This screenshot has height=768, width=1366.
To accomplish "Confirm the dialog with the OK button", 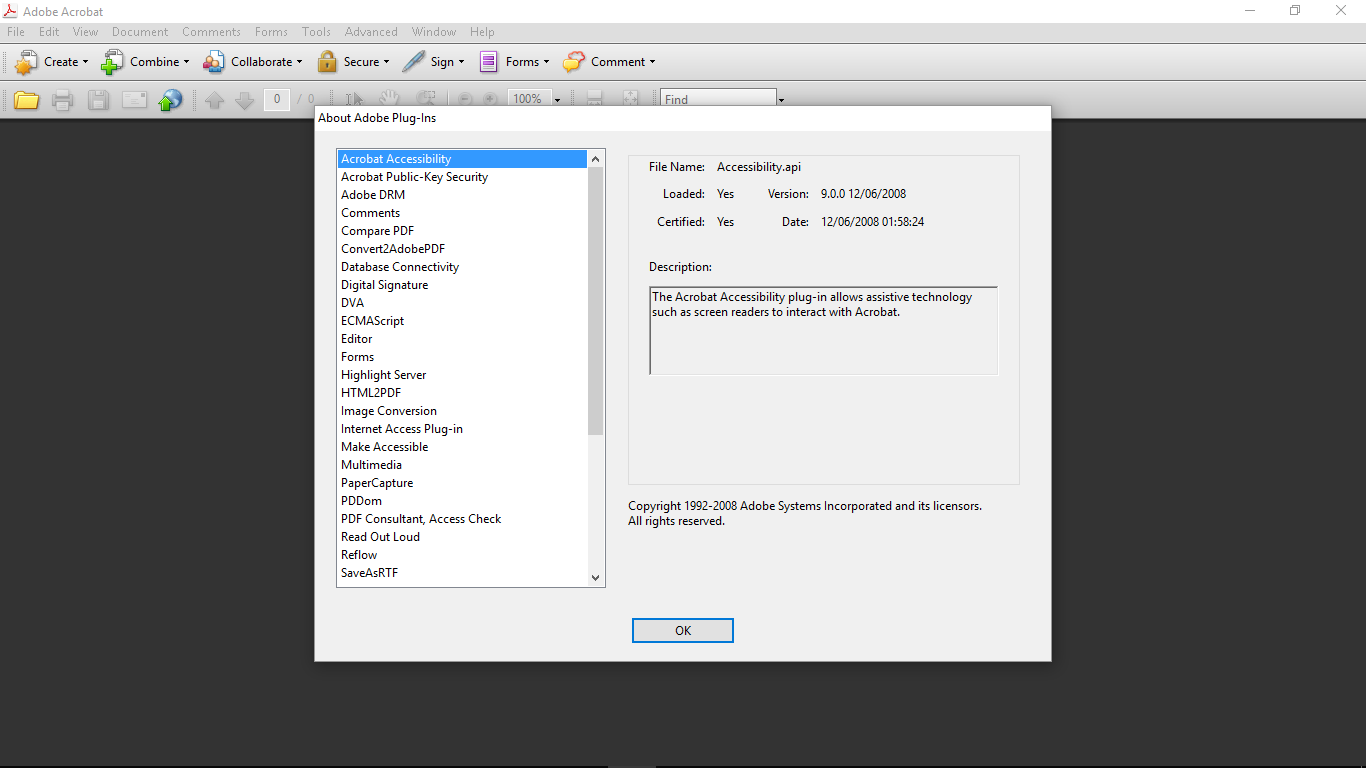I will click(x=683, y=630).
